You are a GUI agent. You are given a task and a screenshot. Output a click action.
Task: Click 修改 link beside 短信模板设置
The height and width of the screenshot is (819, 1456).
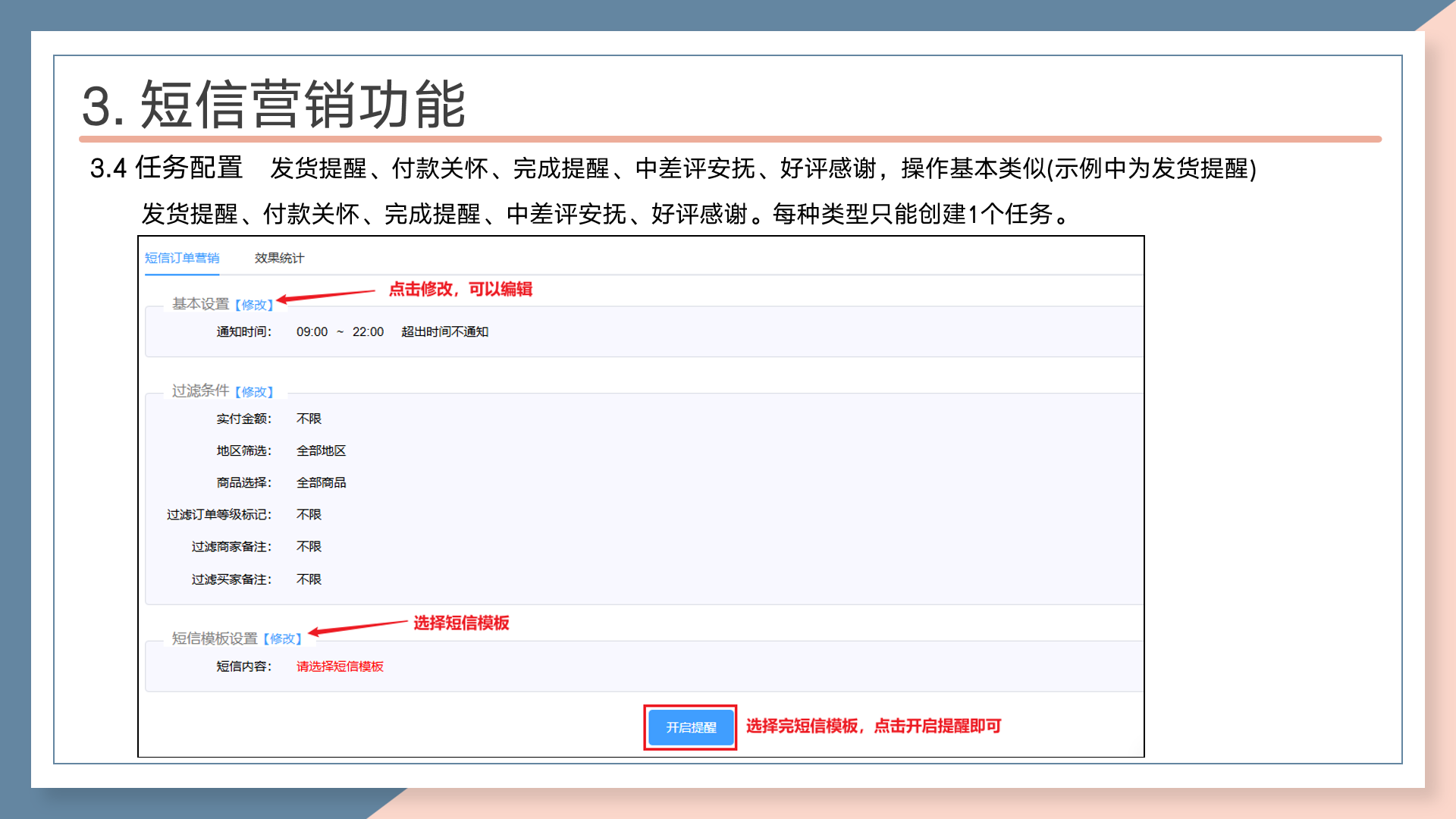click(283, 639)
